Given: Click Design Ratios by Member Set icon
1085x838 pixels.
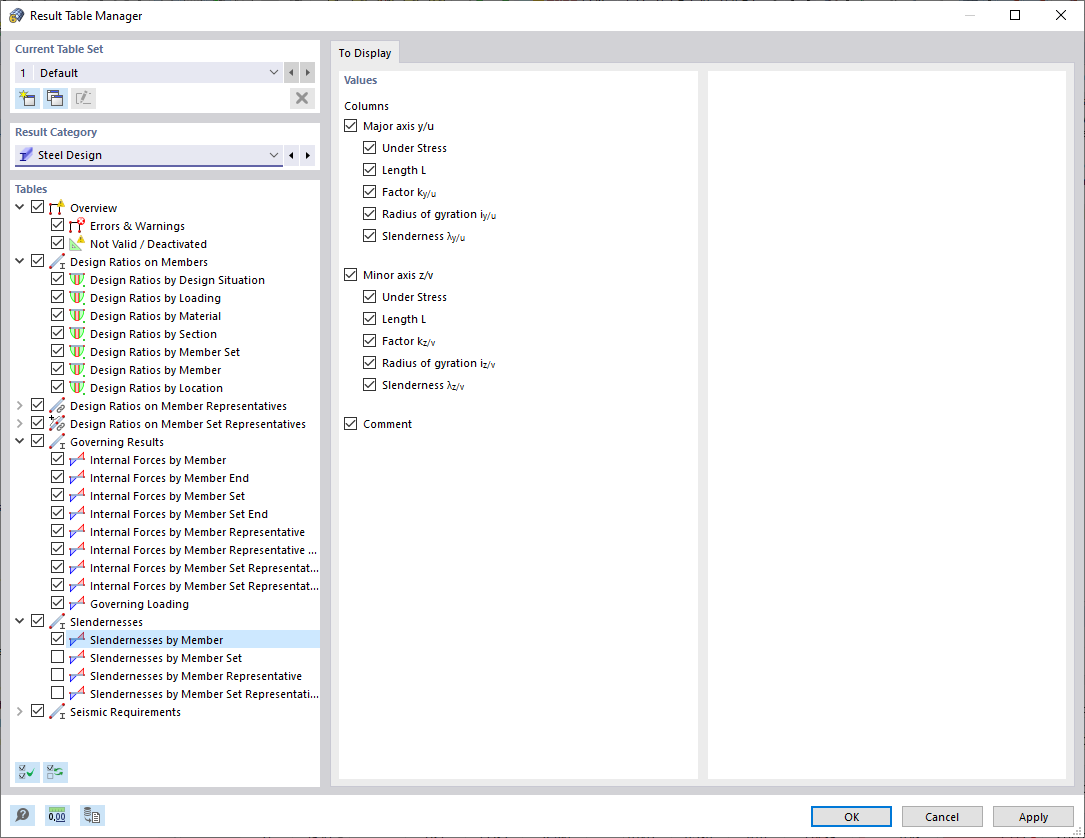Looking at the screenshot, I should 77,352.
